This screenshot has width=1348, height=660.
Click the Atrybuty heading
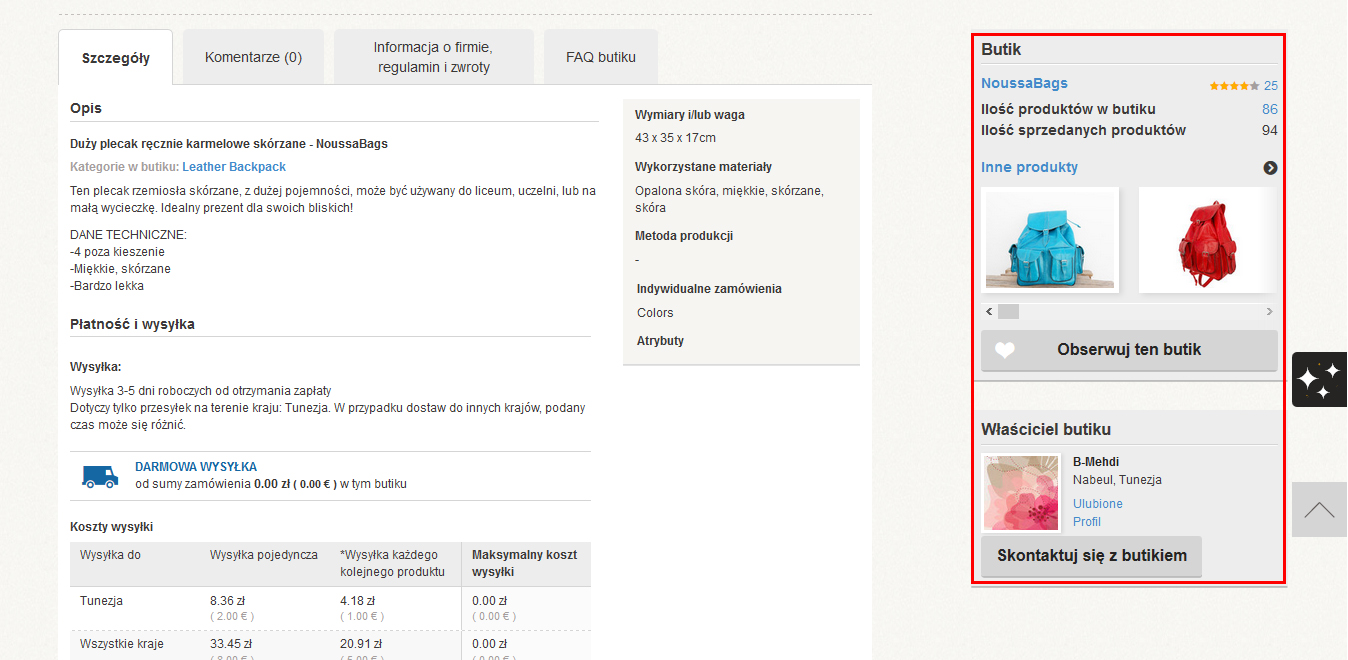tap(660, 341)
